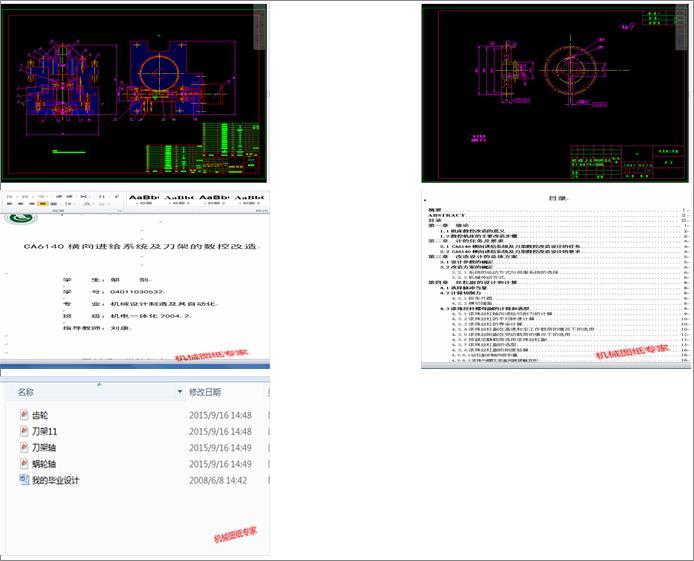Click the student number 04011030532

tap(137, 292)
